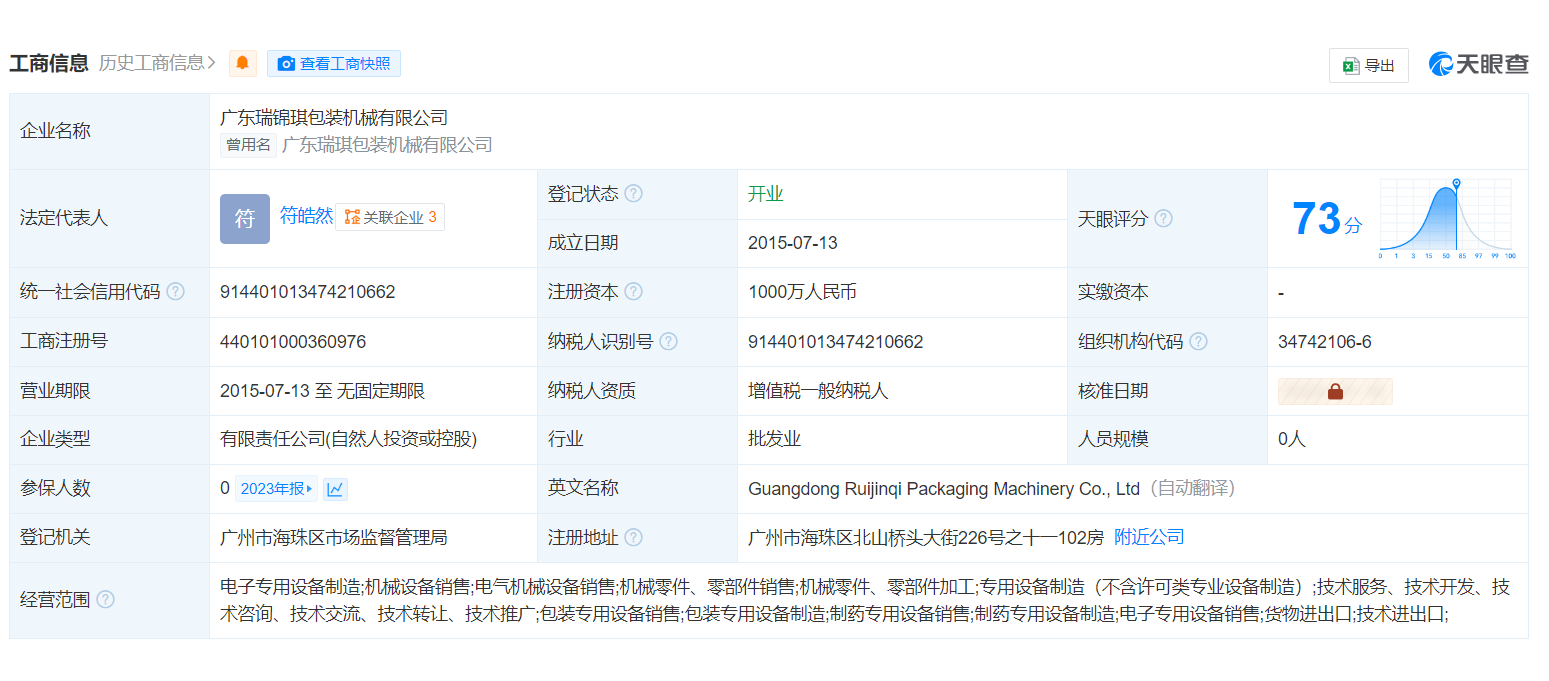Click industry value 批发业

pyautogui.click(x=775, y=439)
